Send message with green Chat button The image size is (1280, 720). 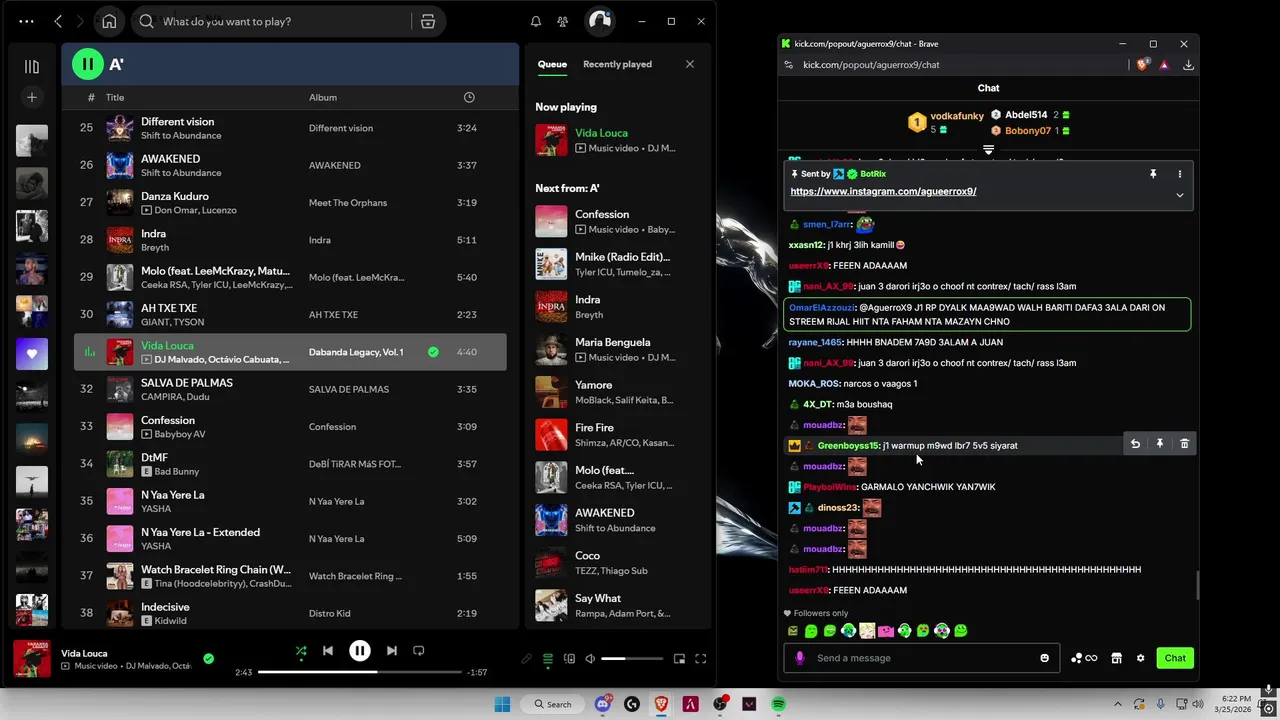coord(1175,658)
